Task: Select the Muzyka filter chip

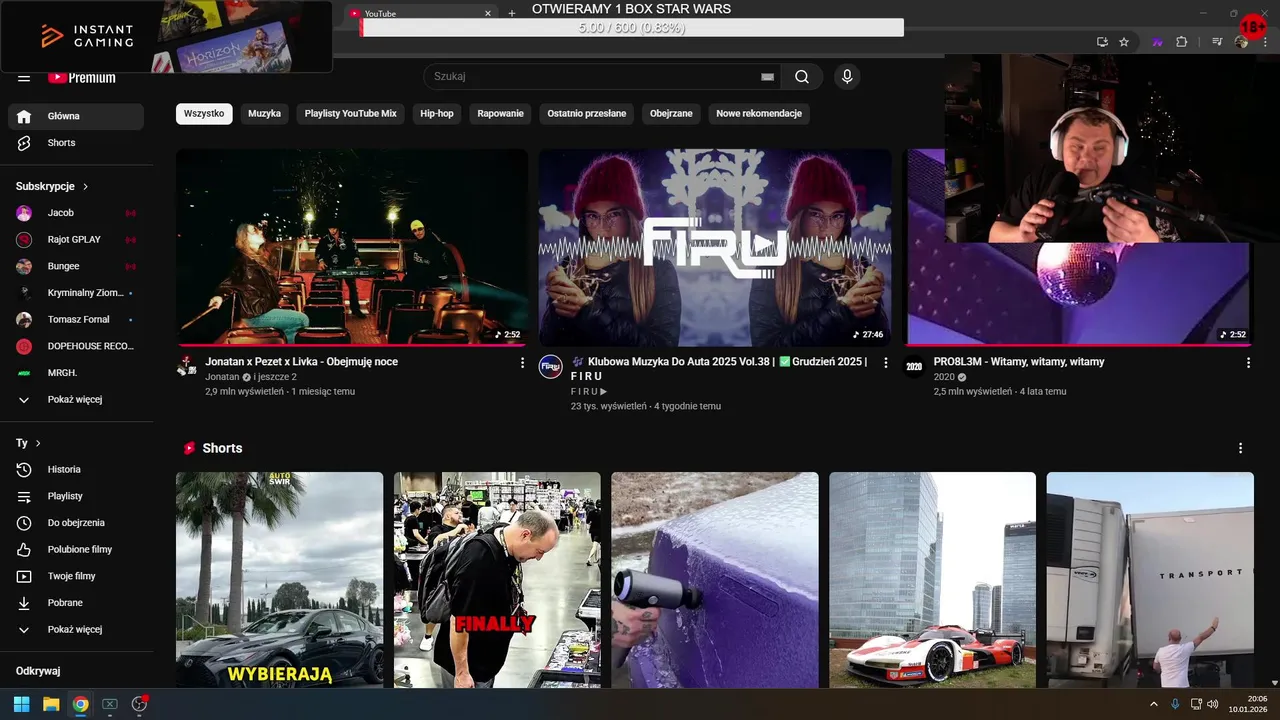Action: pos(264,114)
